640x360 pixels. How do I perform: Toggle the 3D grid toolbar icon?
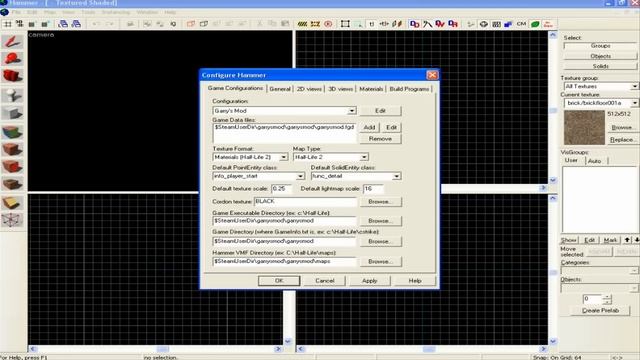[19, 24]
